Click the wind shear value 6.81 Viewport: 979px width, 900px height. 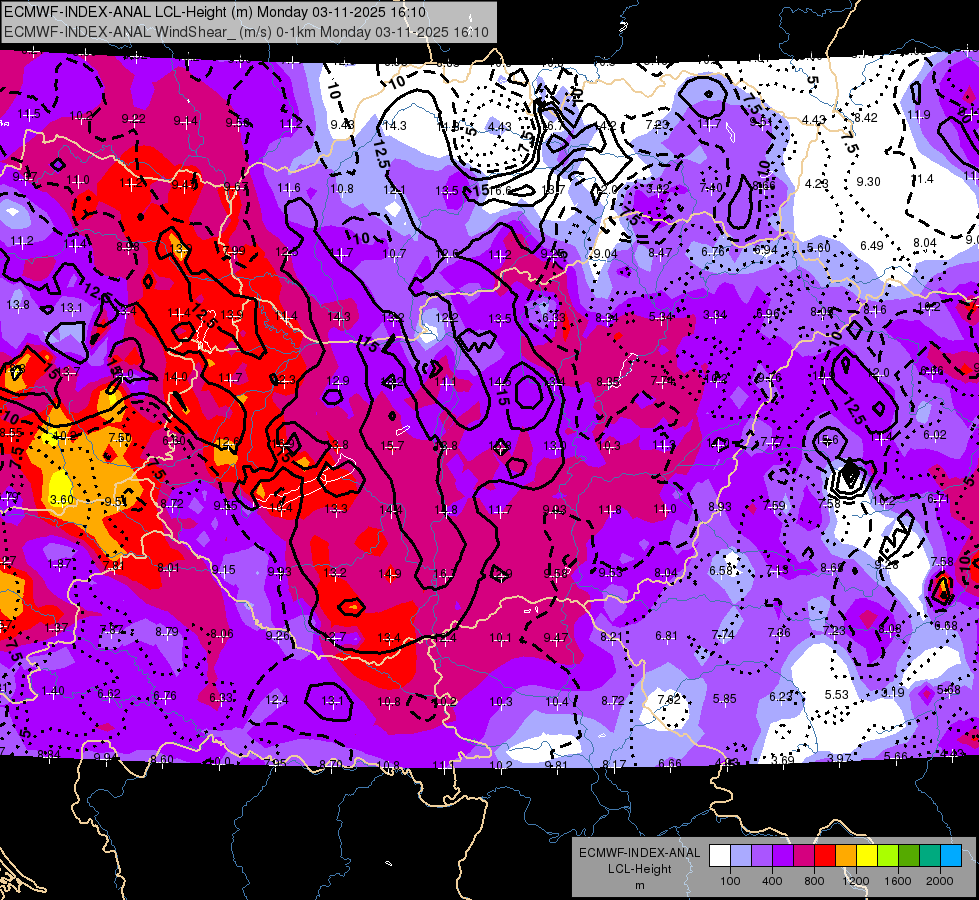click(x=666, y=636)
